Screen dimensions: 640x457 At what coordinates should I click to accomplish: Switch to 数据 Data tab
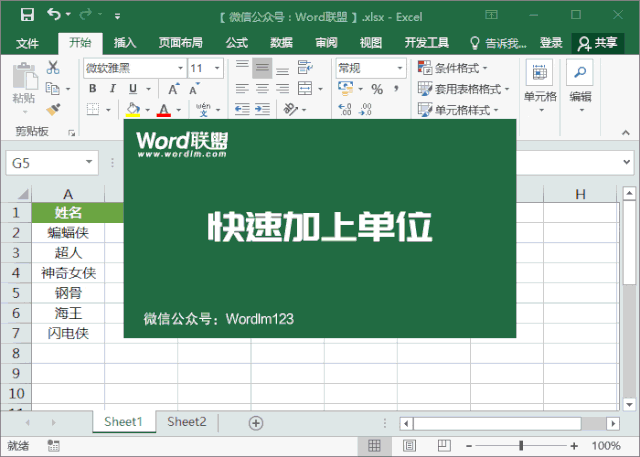coord(281,43)
